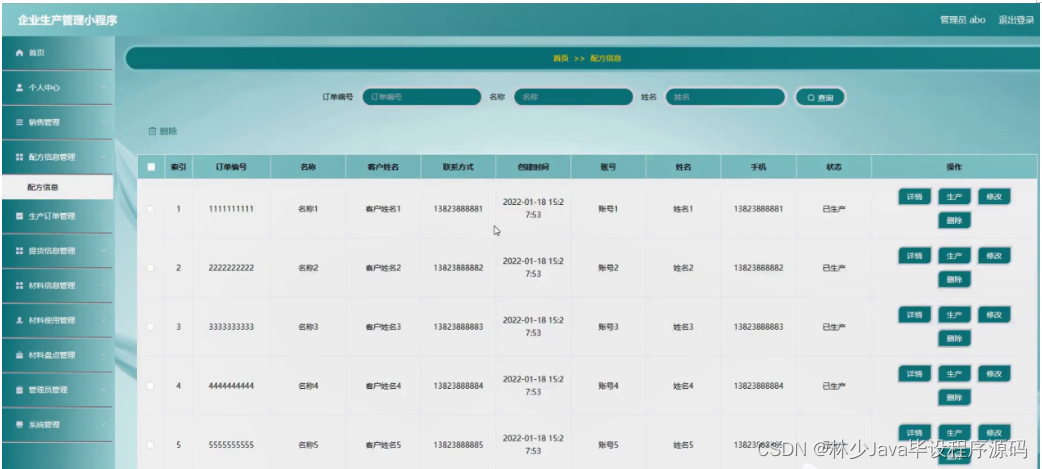Click the list icon beside 销售管理
The width and height of the screenshot is (1042, 469).
coord(19,123)
